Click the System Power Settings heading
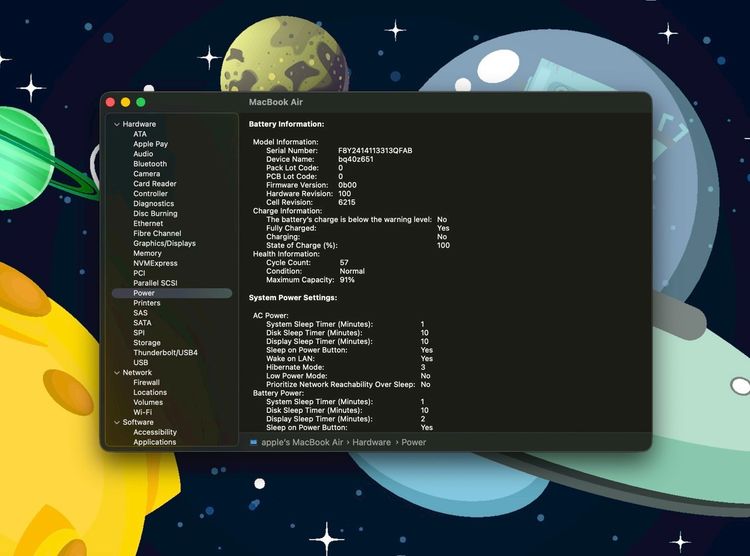 click(x=293, y=298)
